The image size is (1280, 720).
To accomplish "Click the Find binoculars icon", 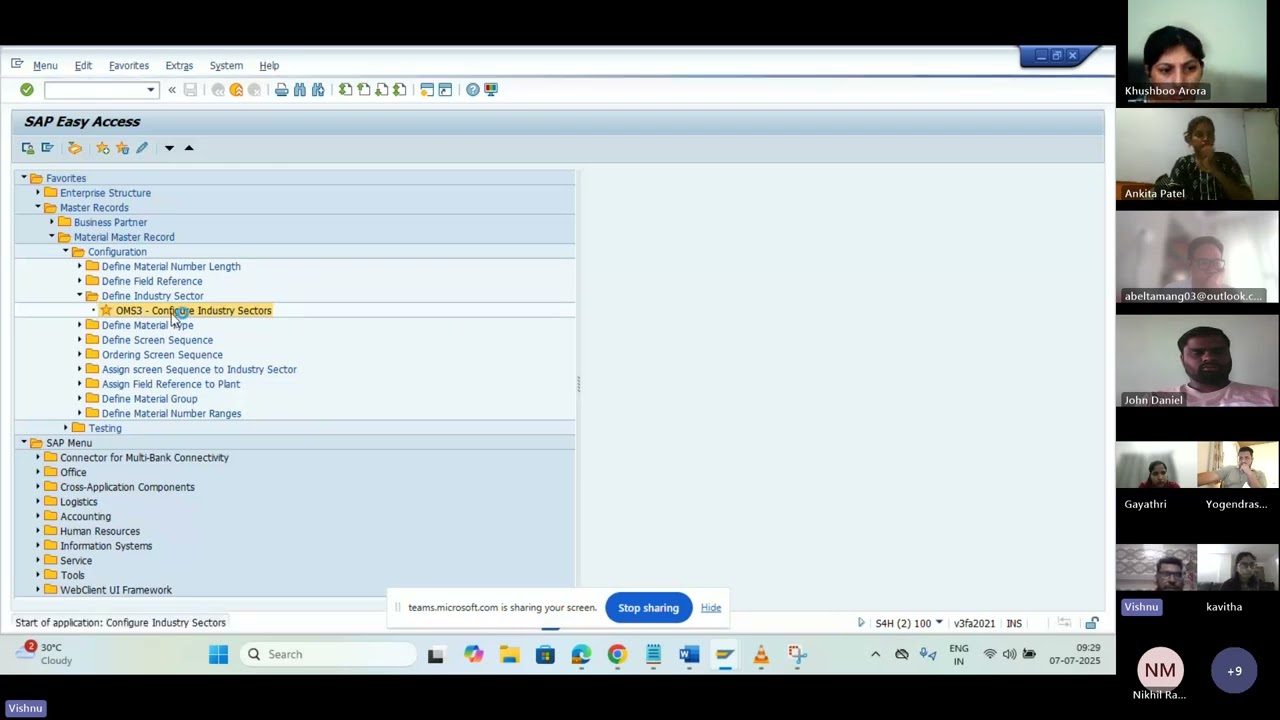I will 300,90.
